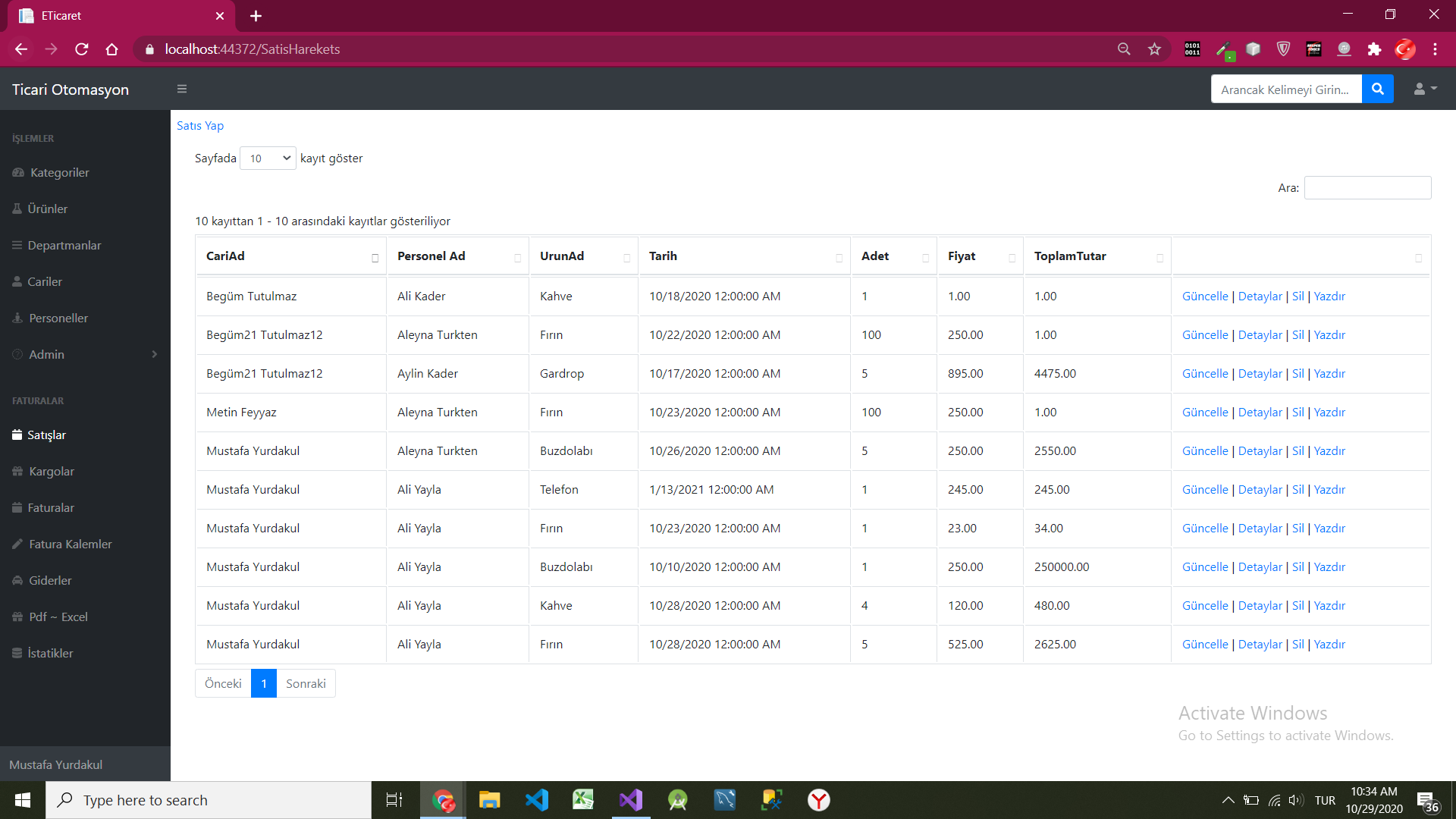Image resolution: width=1456 pixels, height=819 pixels.
Task: Open the Kategoriler section from sidebar
Action: point(58,172)
